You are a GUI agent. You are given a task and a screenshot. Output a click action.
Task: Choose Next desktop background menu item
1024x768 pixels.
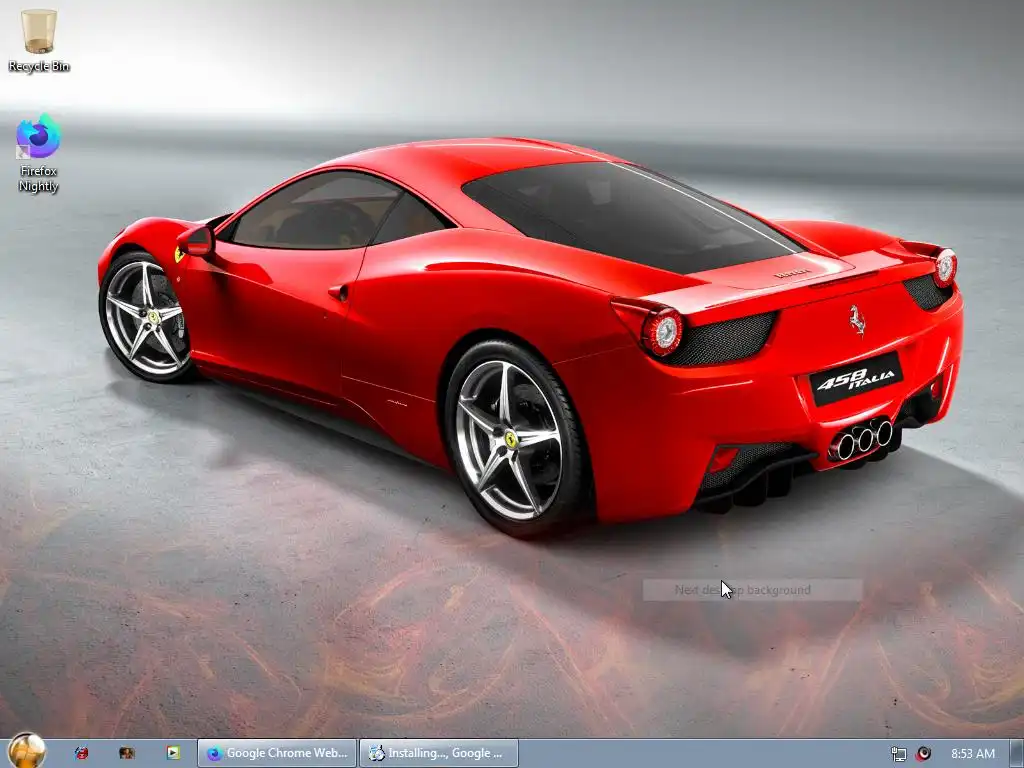coord(752,590)
